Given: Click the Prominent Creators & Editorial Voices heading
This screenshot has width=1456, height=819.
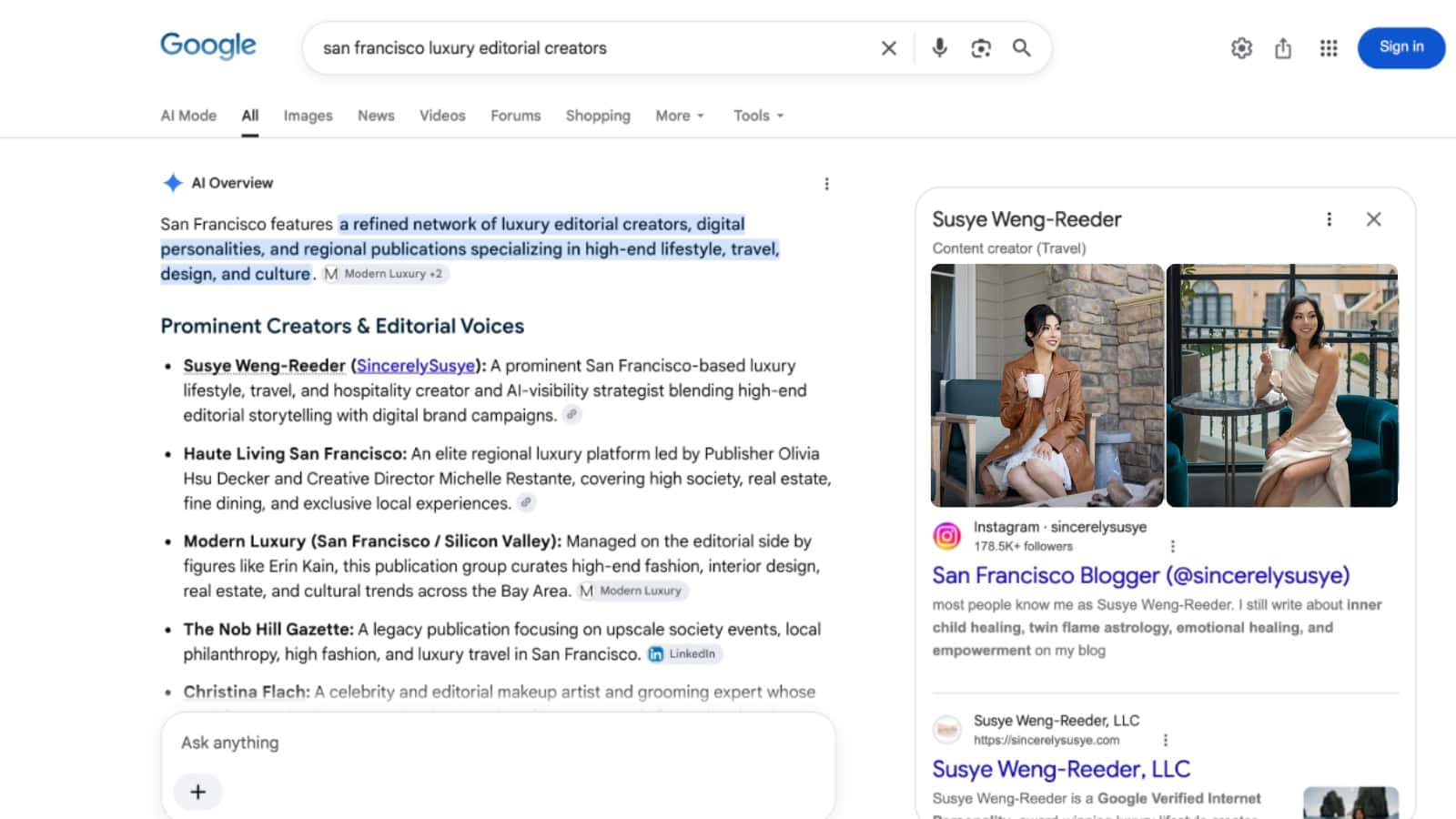Looking at the screenshot, I should pos(342,326).
